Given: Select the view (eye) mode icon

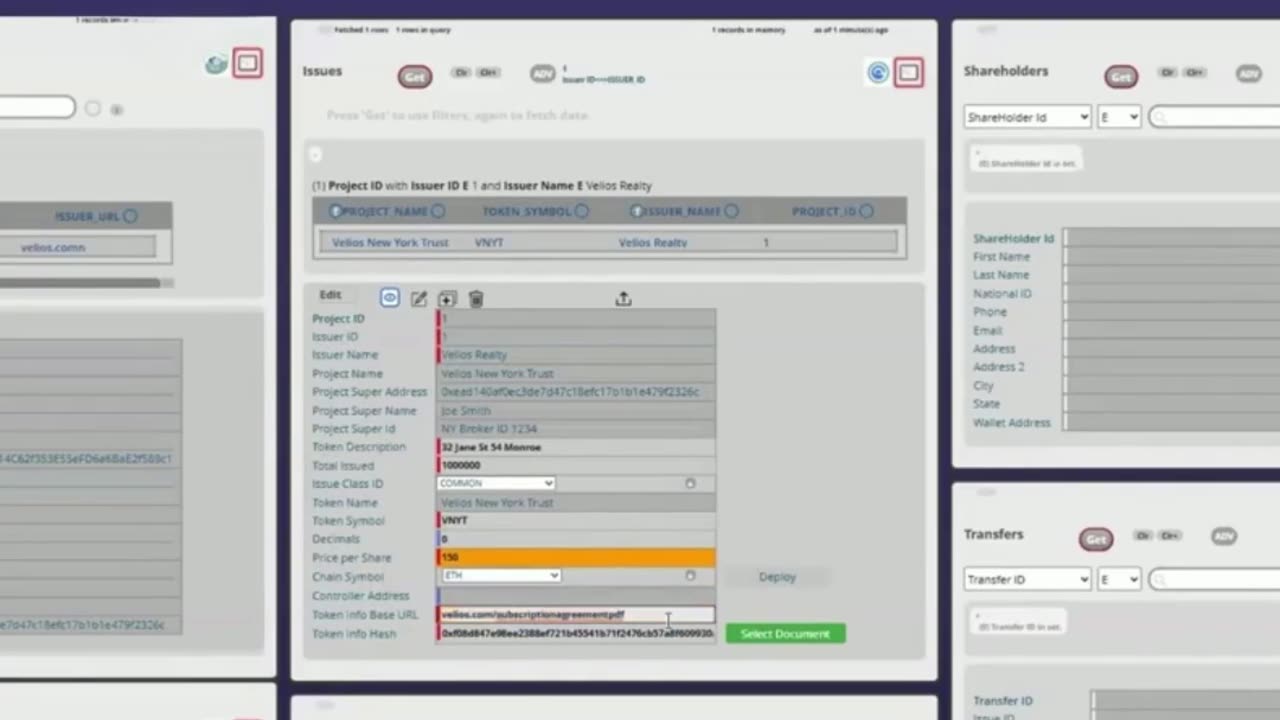Looking at the screenshot, I should click(x=390, y=298).
